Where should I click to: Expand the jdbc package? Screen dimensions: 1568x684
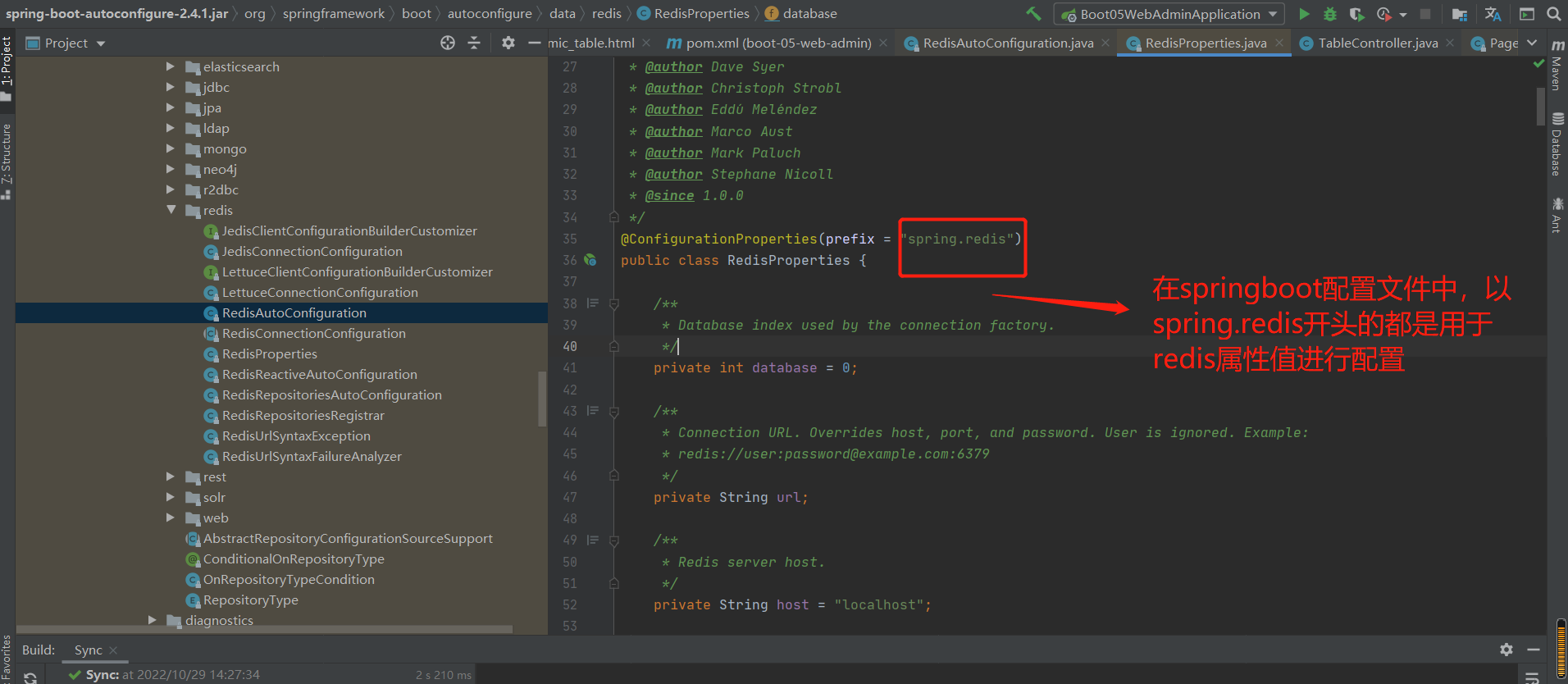(x=171, y=87)
